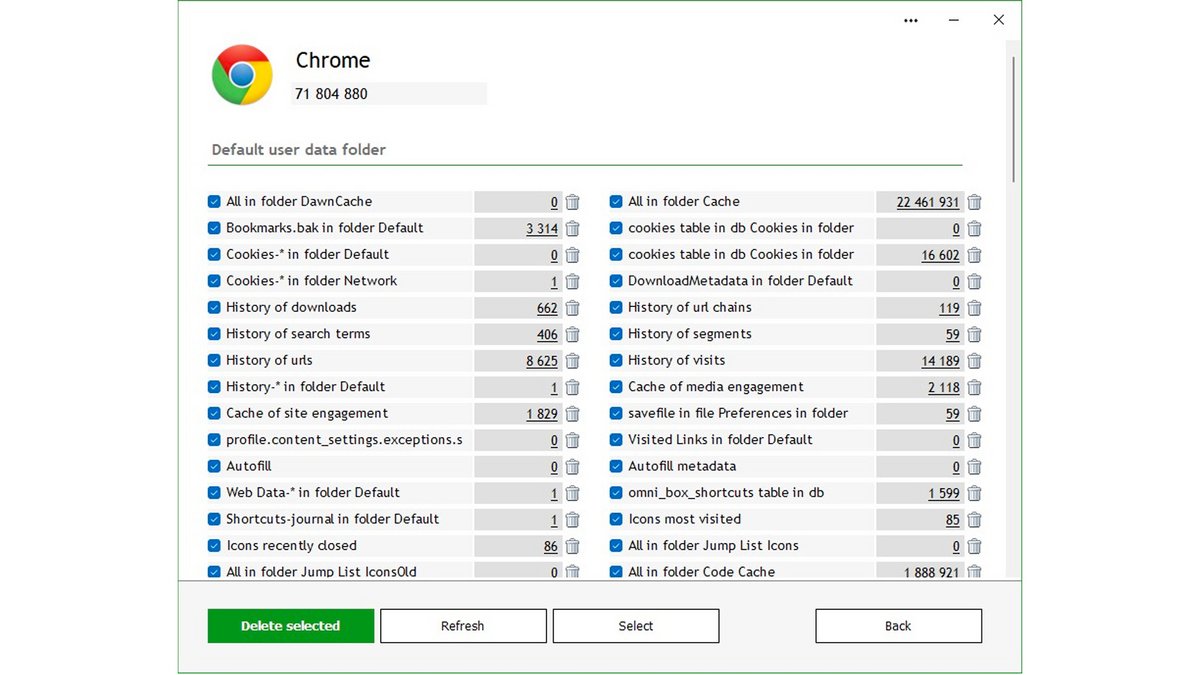Click the Chrome logo icon
1200x675 pixels.
point(241,74)
